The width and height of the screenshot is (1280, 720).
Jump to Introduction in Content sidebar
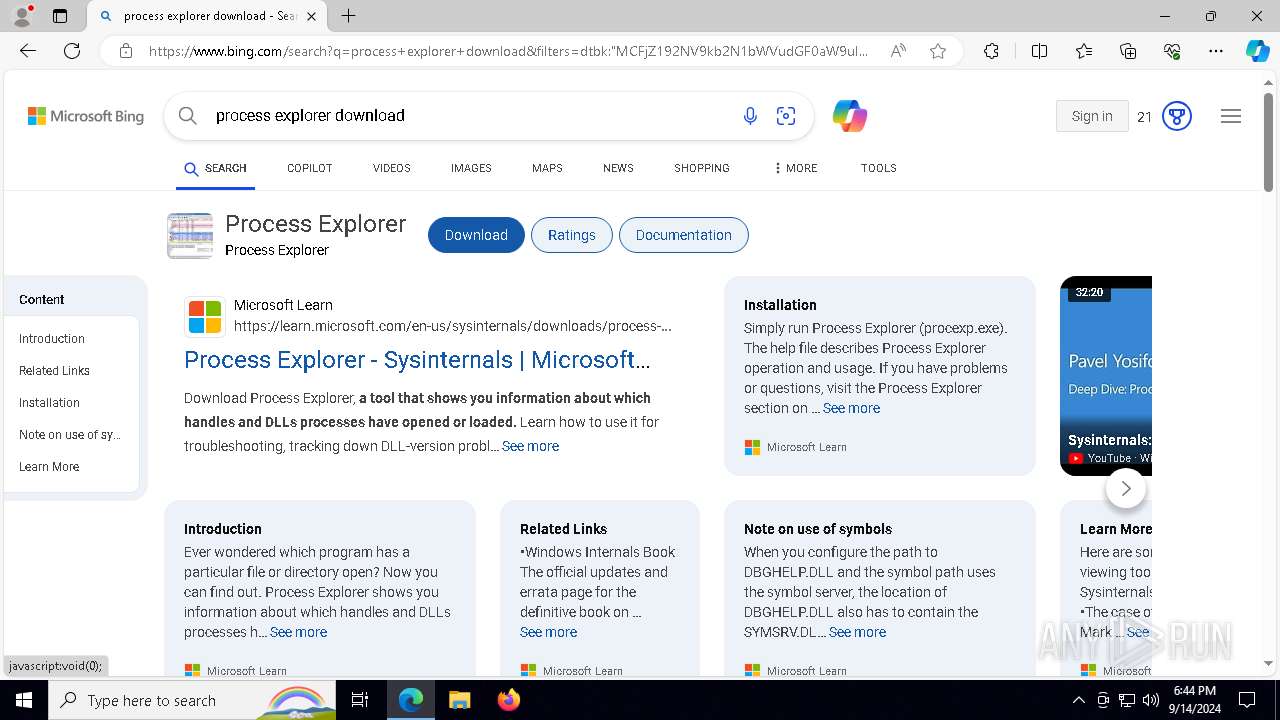[52, 339]
